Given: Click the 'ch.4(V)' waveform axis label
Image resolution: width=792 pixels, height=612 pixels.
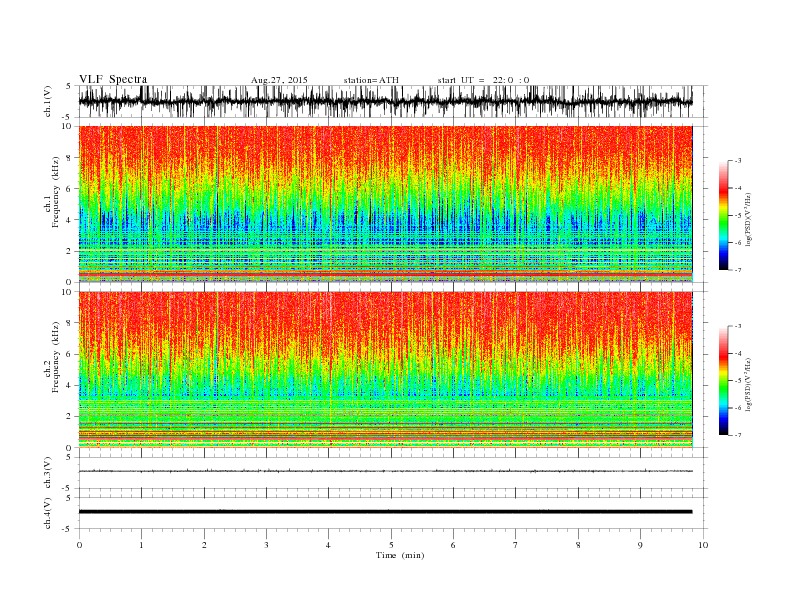Looking at the screenshot, I should (48, 513).
